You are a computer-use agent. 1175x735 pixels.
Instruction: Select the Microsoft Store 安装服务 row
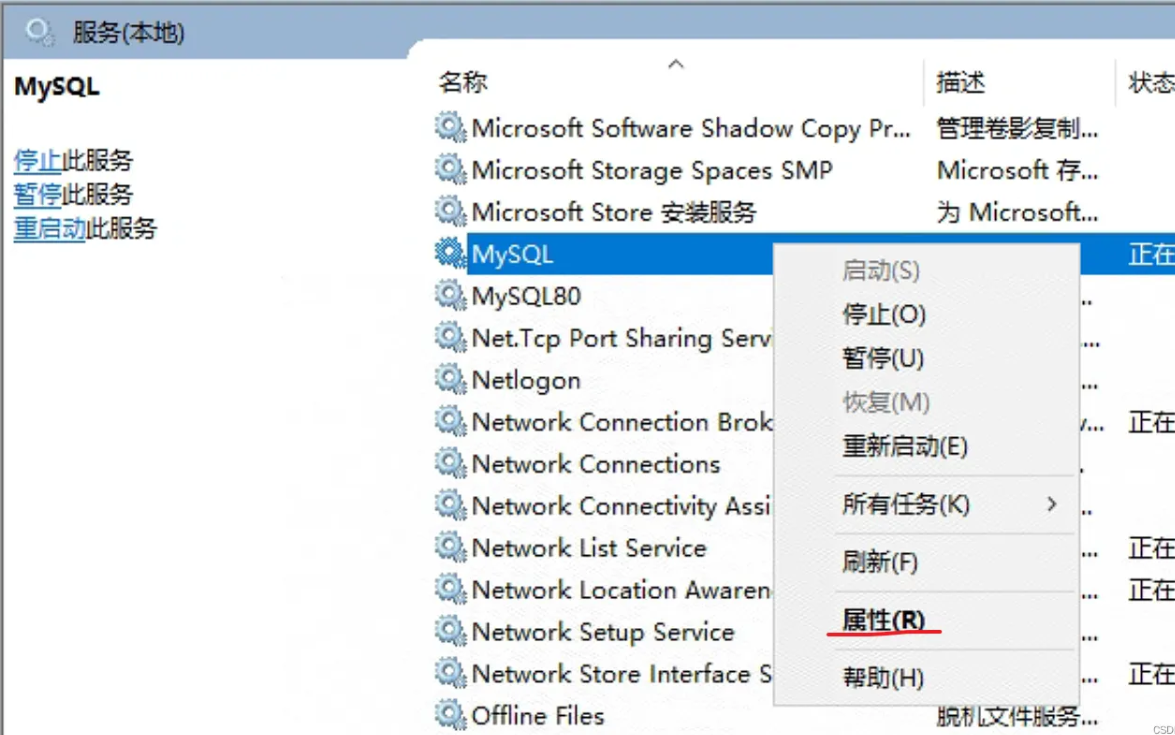(614, 212)
